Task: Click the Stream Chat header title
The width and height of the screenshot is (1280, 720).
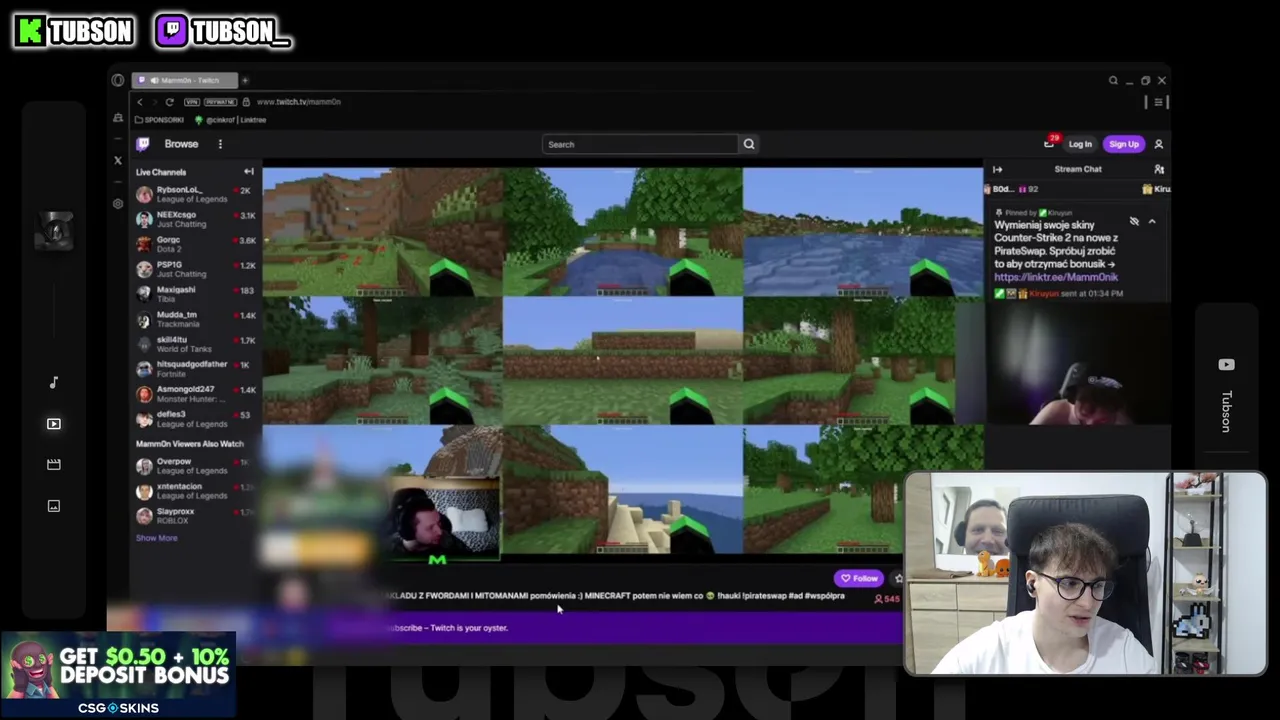Action: tap(1078, 169)
